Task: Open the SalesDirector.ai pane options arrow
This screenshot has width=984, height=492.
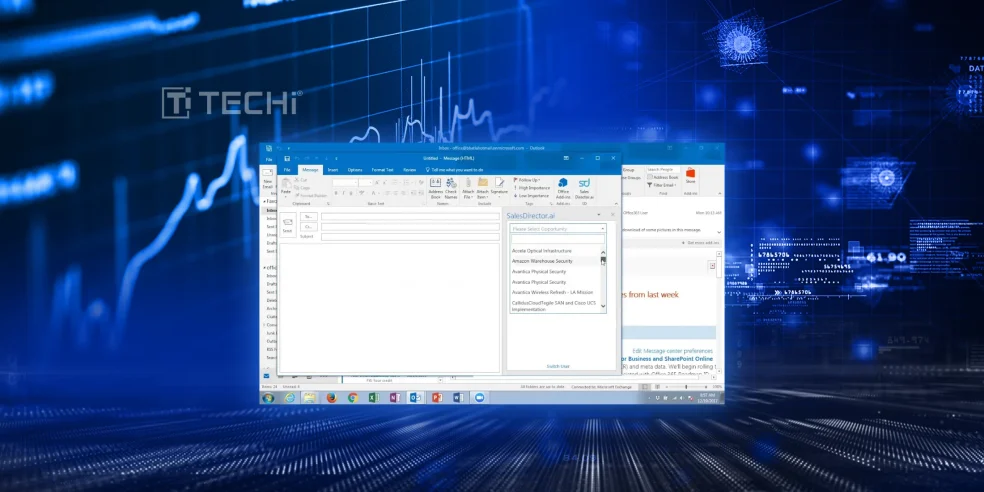Action: (599, 215)
